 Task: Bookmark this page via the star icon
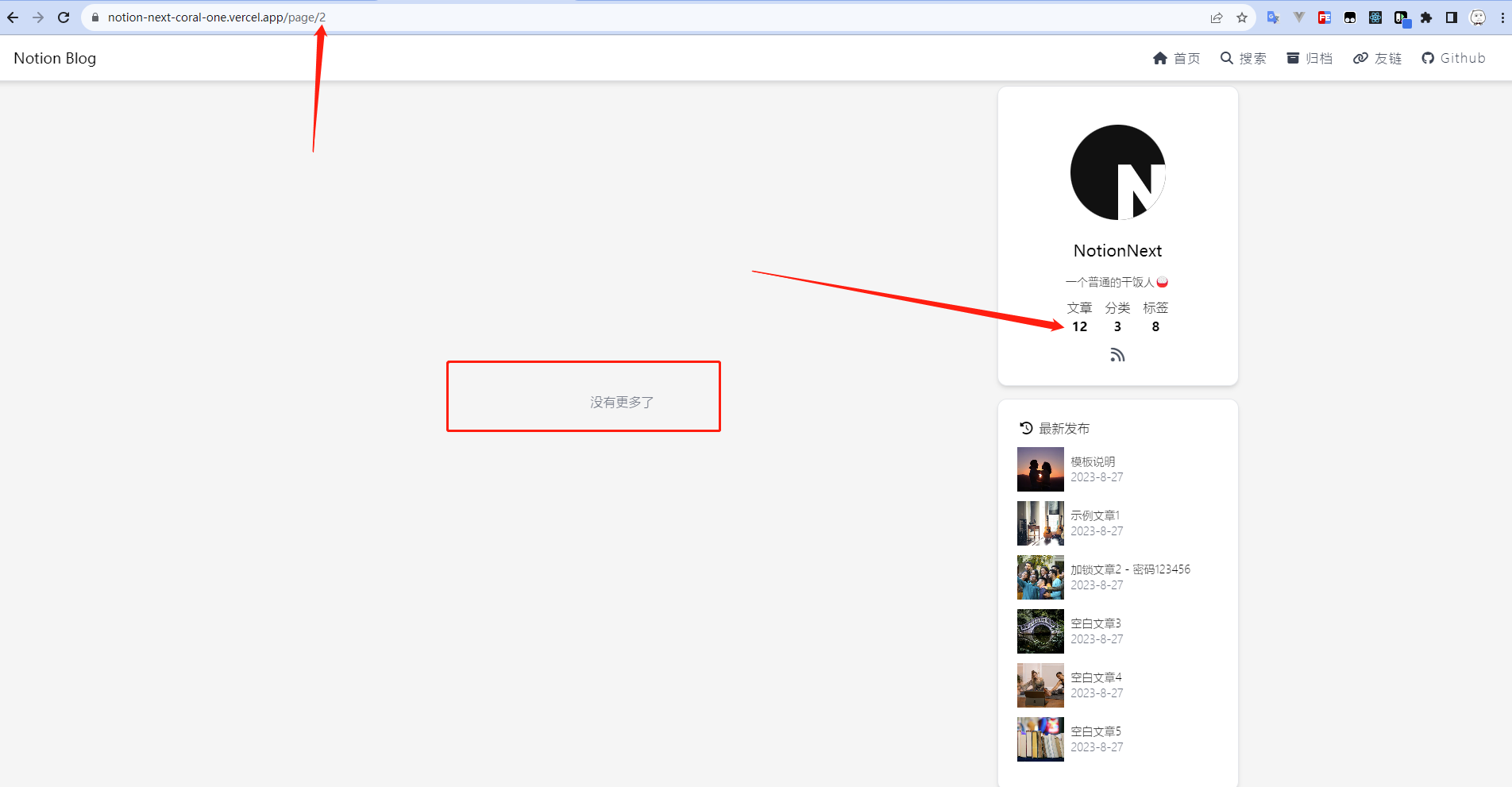(1242, 17)
